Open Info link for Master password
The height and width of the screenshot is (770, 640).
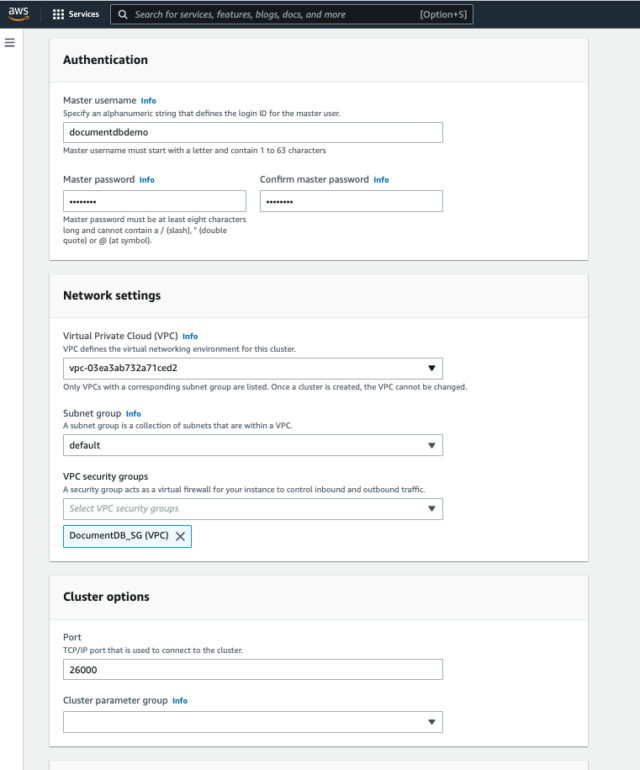point(146,180)
